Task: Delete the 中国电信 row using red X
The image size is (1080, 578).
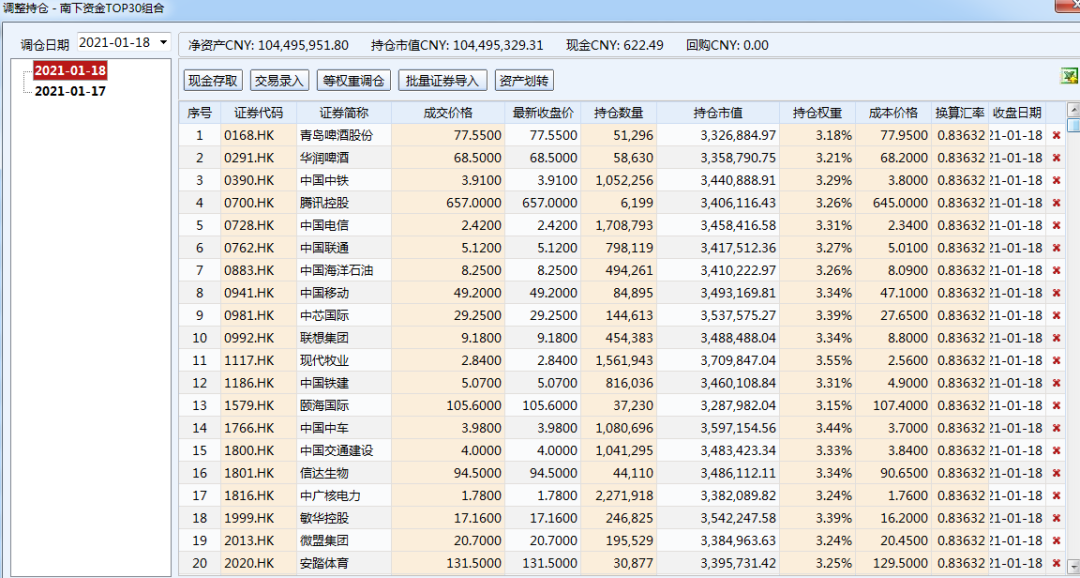Action: pos(1056,226)
